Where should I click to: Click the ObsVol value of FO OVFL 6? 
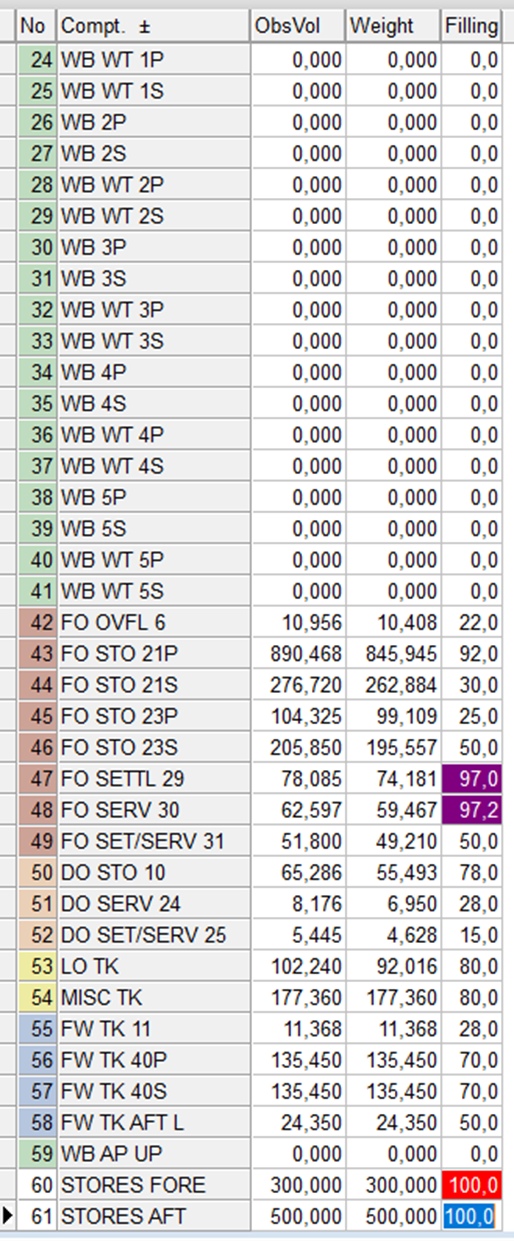[x=297, y=623]
